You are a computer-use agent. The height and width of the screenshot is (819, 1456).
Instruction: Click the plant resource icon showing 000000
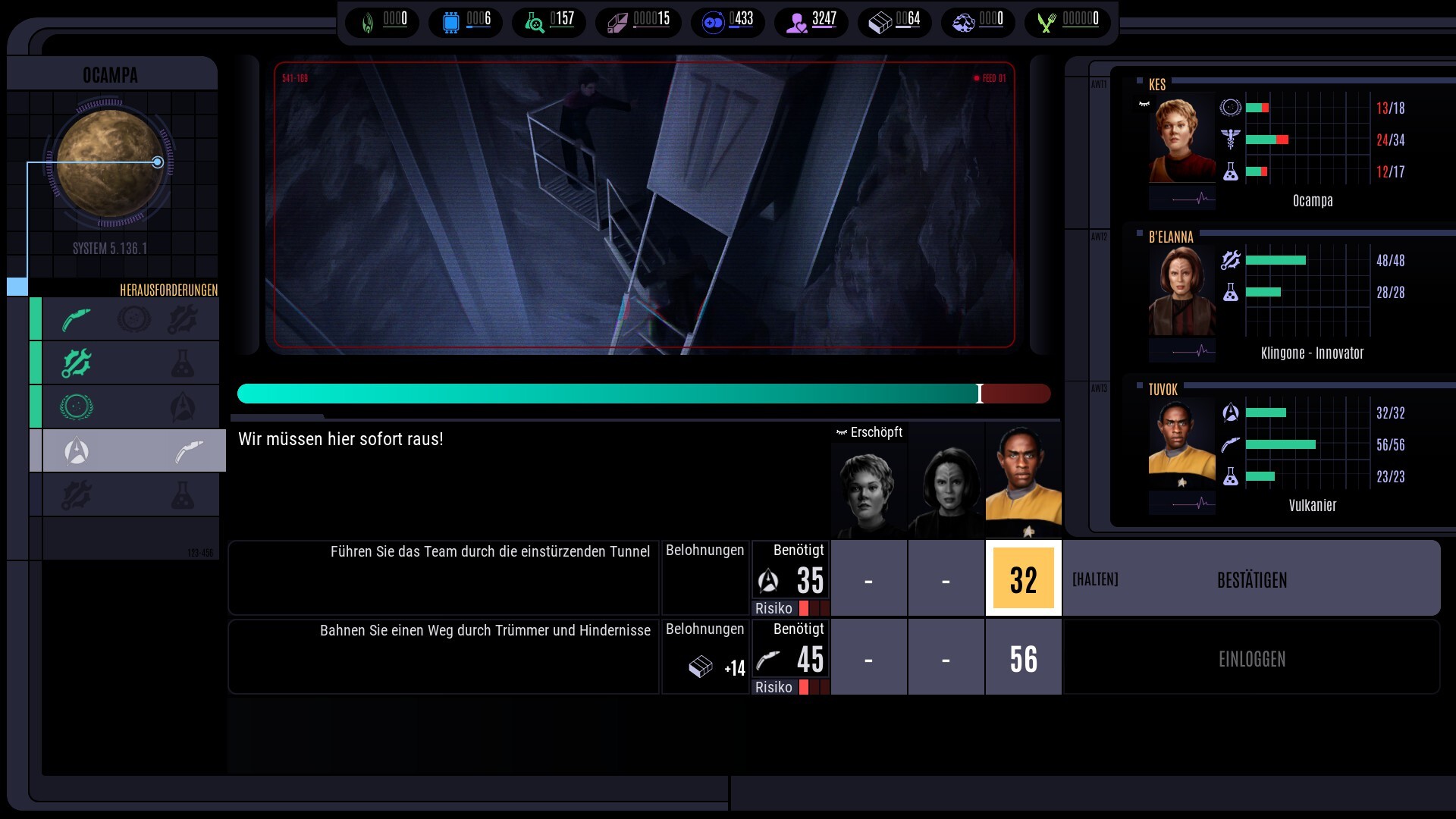1046,24
